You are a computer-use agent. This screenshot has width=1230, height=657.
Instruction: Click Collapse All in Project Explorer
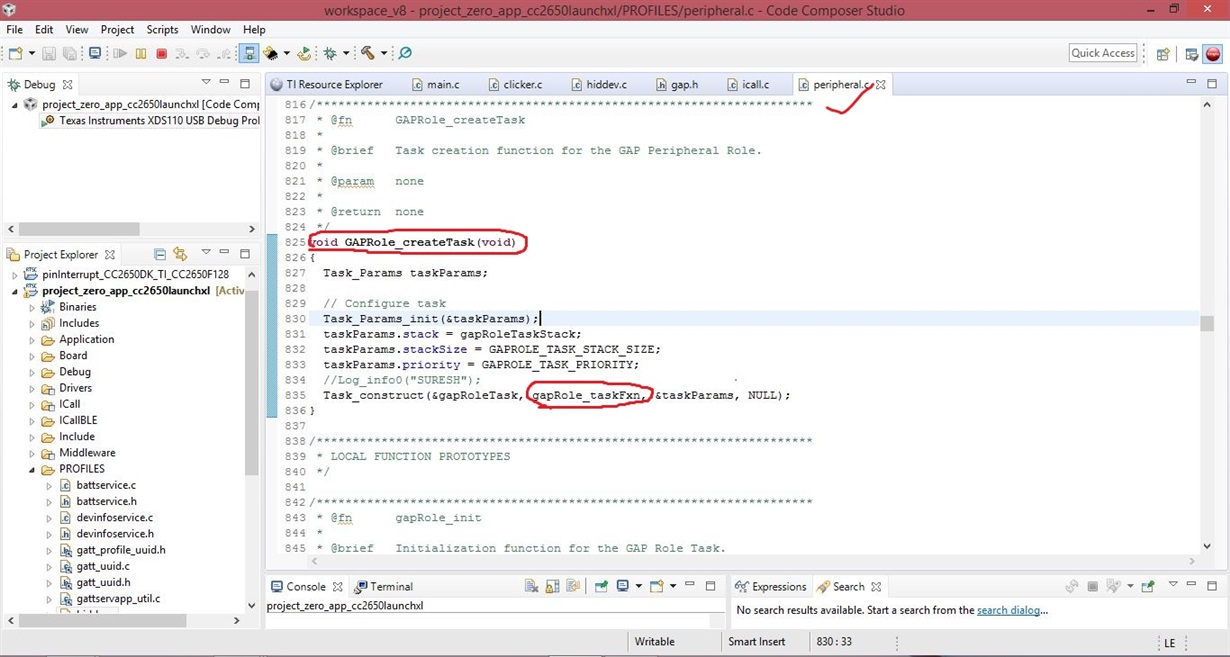point(160,254)
